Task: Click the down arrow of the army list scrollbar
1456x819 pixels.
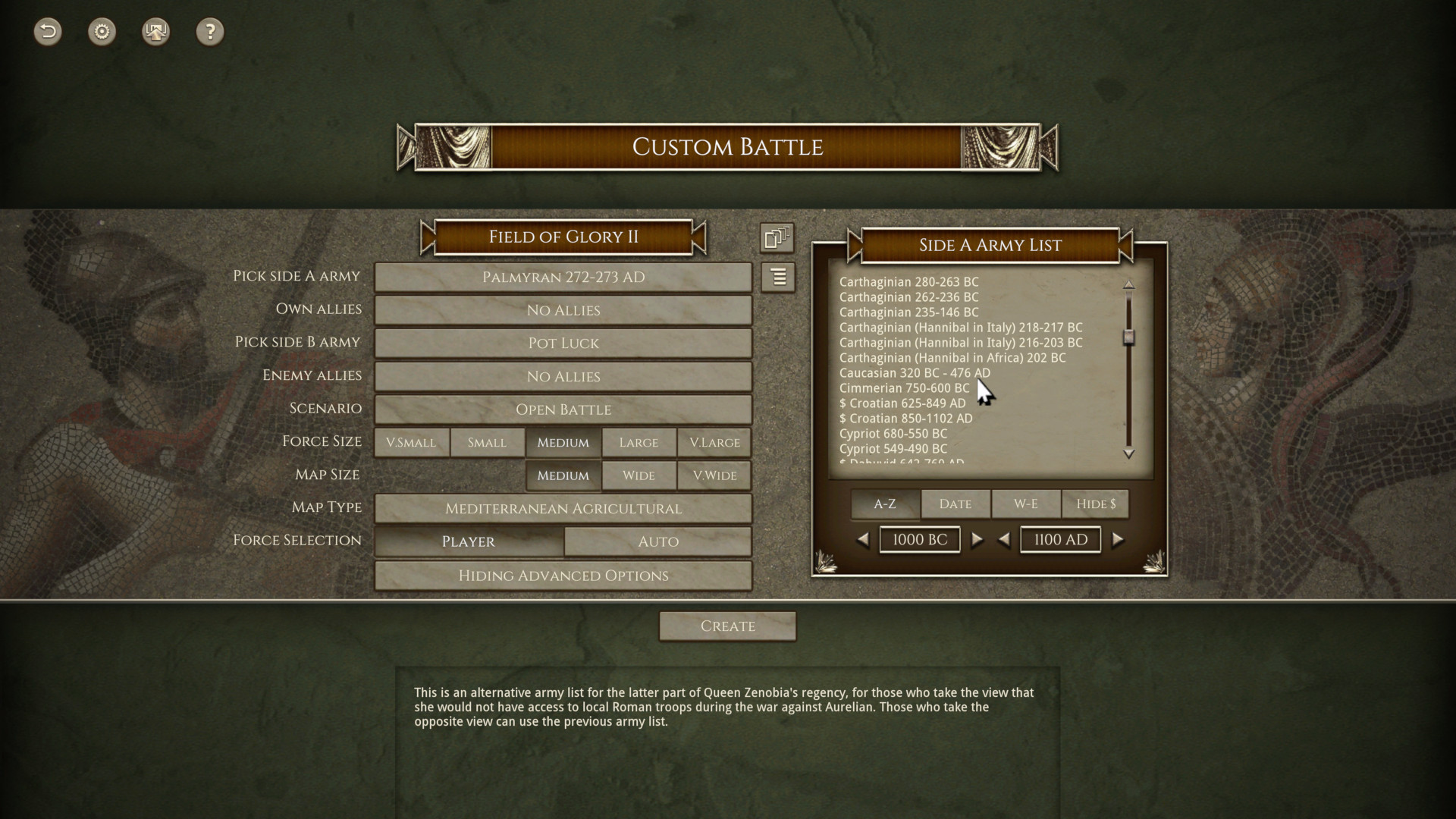Action: (x=1128, y=453)
